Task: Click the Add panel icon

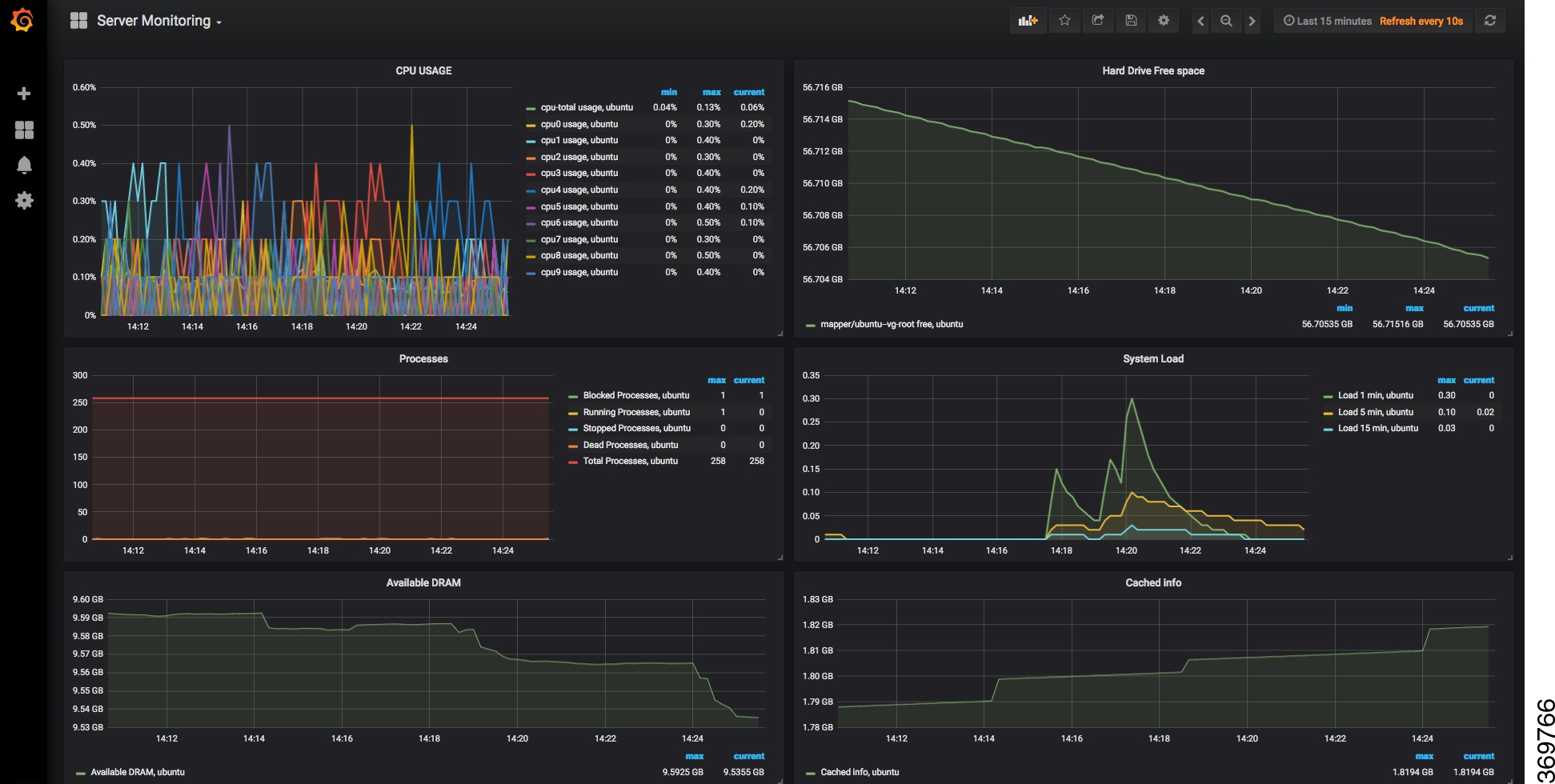Action: [x=1028, y=21]
